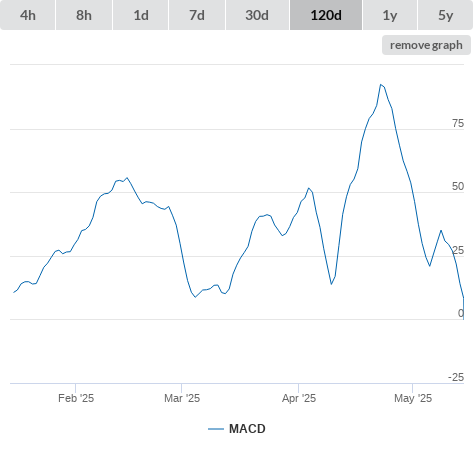Click the active 120d tab

pos(326,15)
